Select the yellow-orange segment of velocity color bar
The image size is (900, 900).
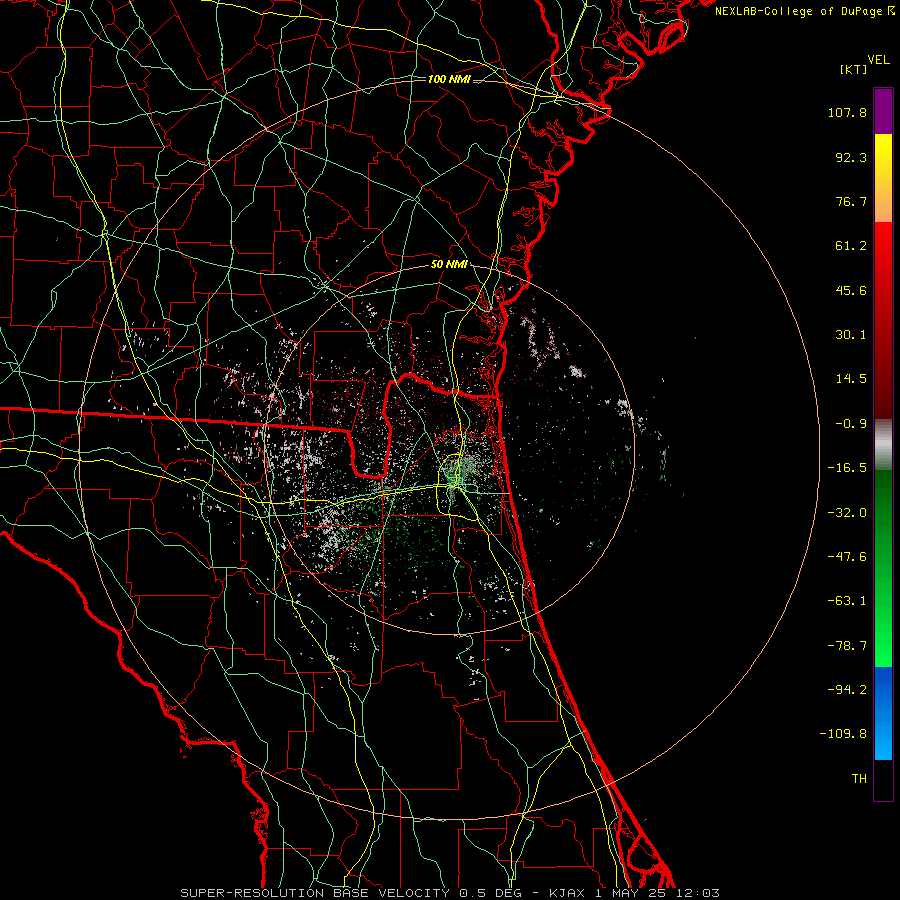tap(883, 178)
